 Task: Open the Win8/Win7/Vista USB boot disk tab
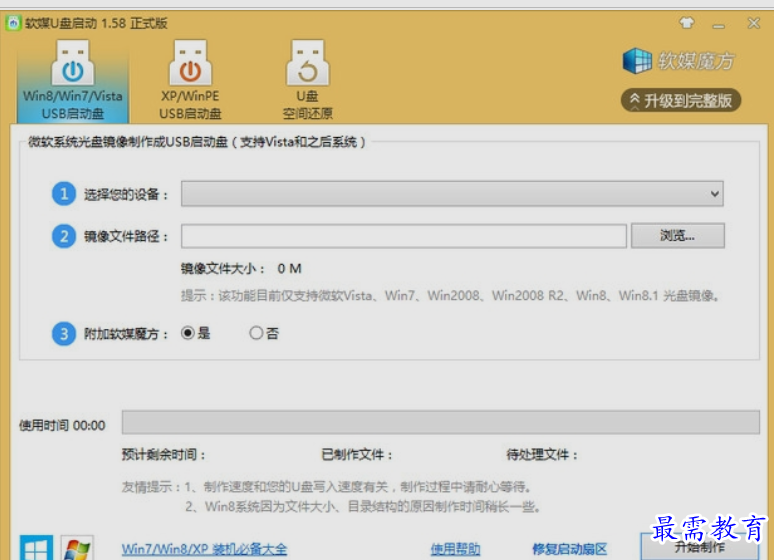pyautogui.click(x=73, y=80)
